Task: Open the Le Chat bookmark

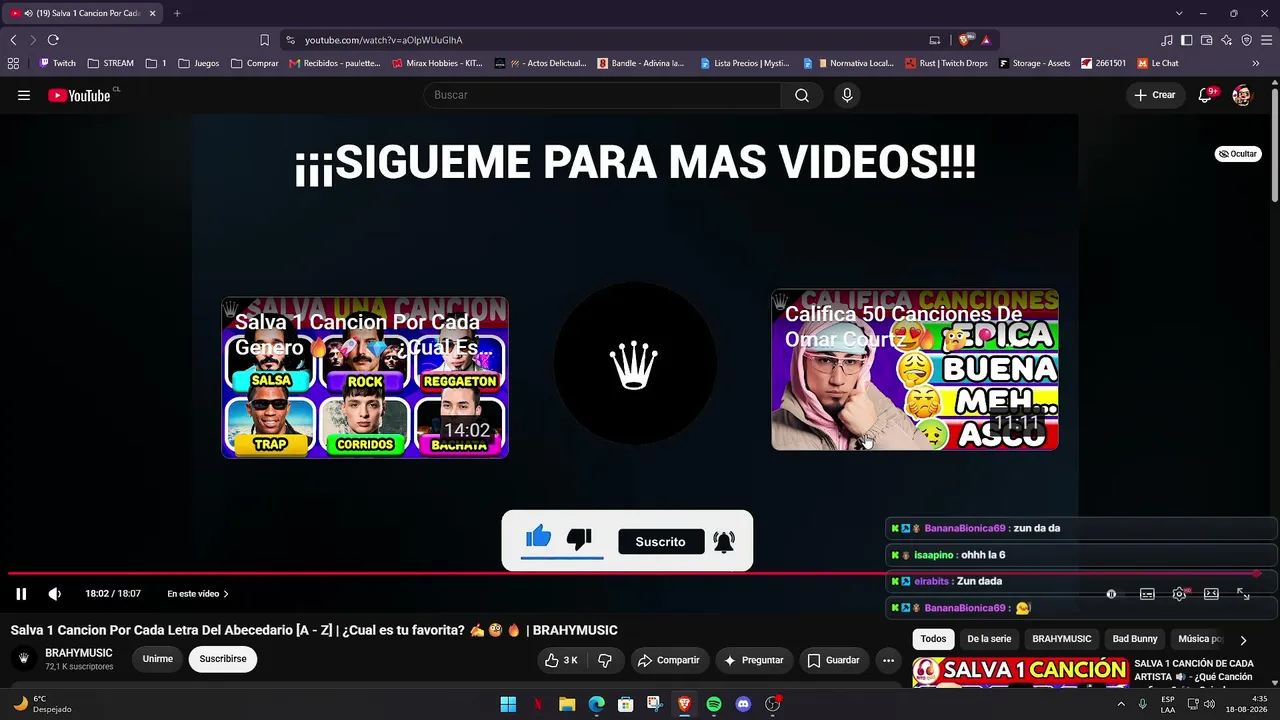Action: (1158, 63)
